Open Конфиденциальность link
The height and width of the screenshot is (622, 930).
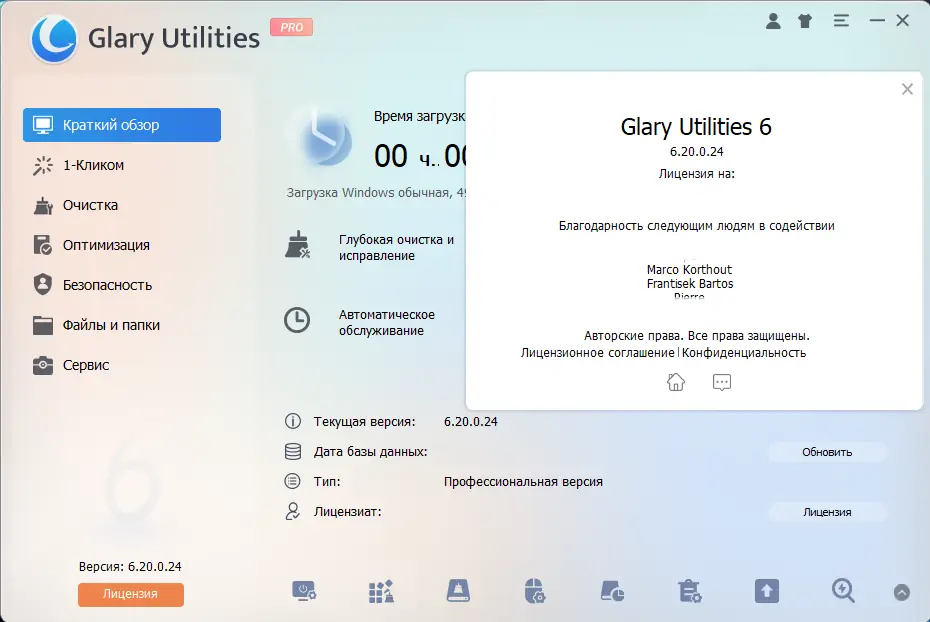pyautogui.click(x=744, y=353)
